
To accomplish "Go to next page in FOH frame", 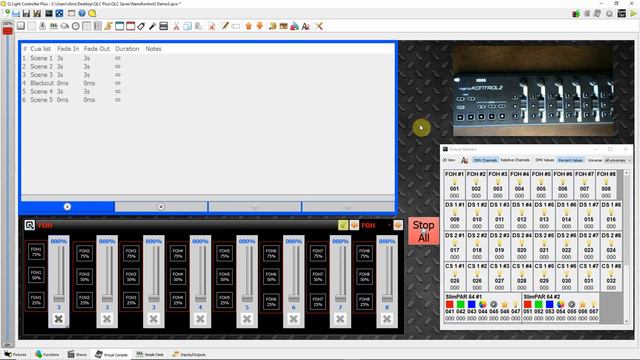I will coord(398,225).
